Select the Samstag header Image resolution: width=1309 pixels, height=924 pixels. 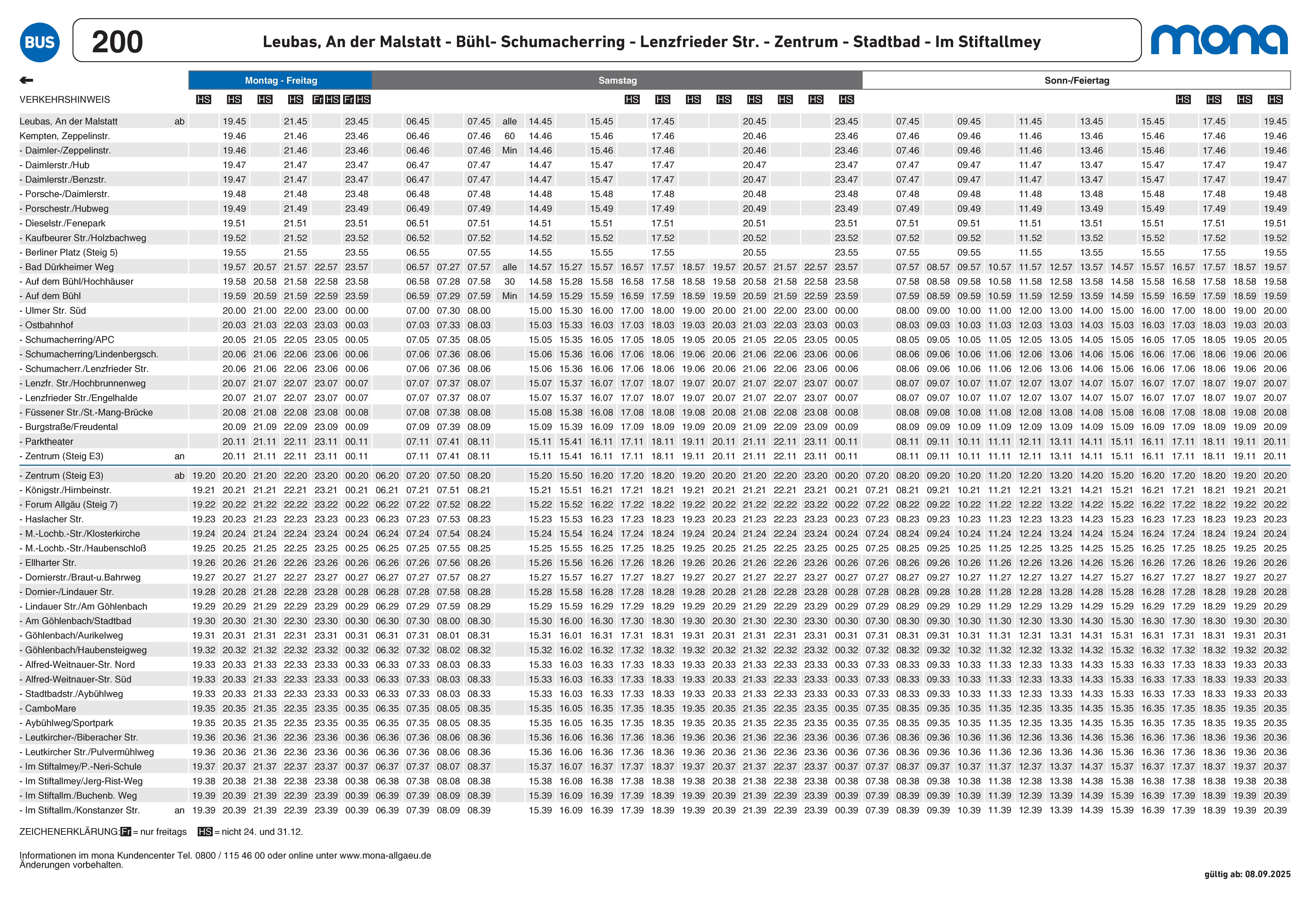[x=618, y=80]
